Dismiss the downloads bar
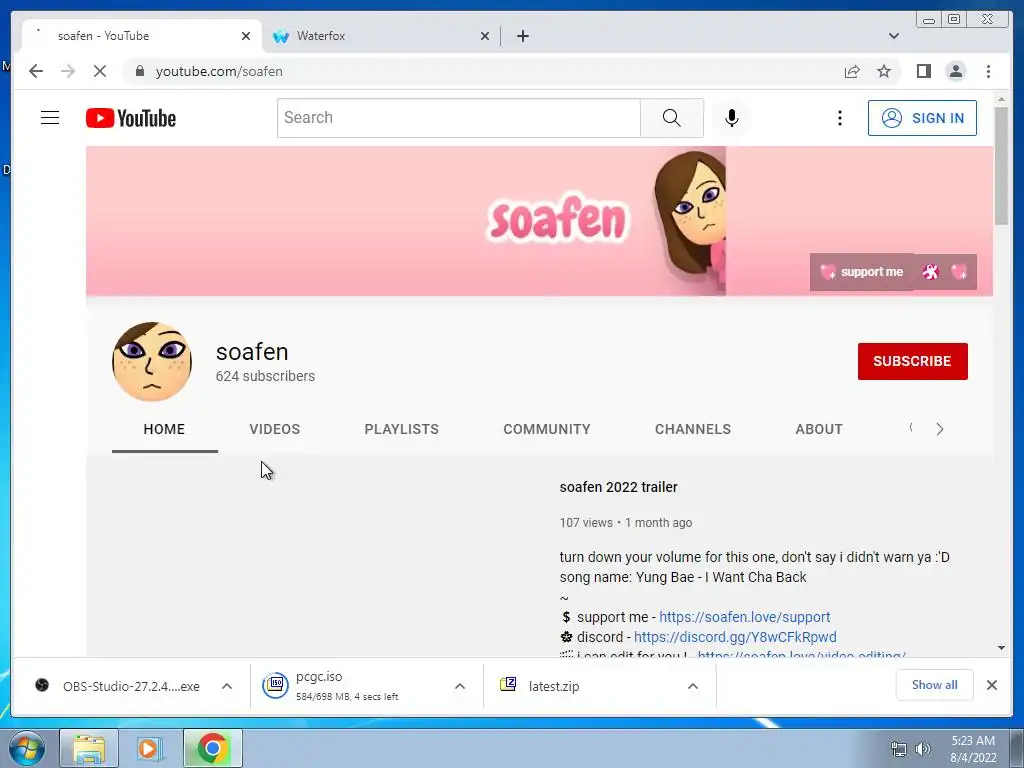Viewport: 1024px width, 768px height. tap(991, 685)
